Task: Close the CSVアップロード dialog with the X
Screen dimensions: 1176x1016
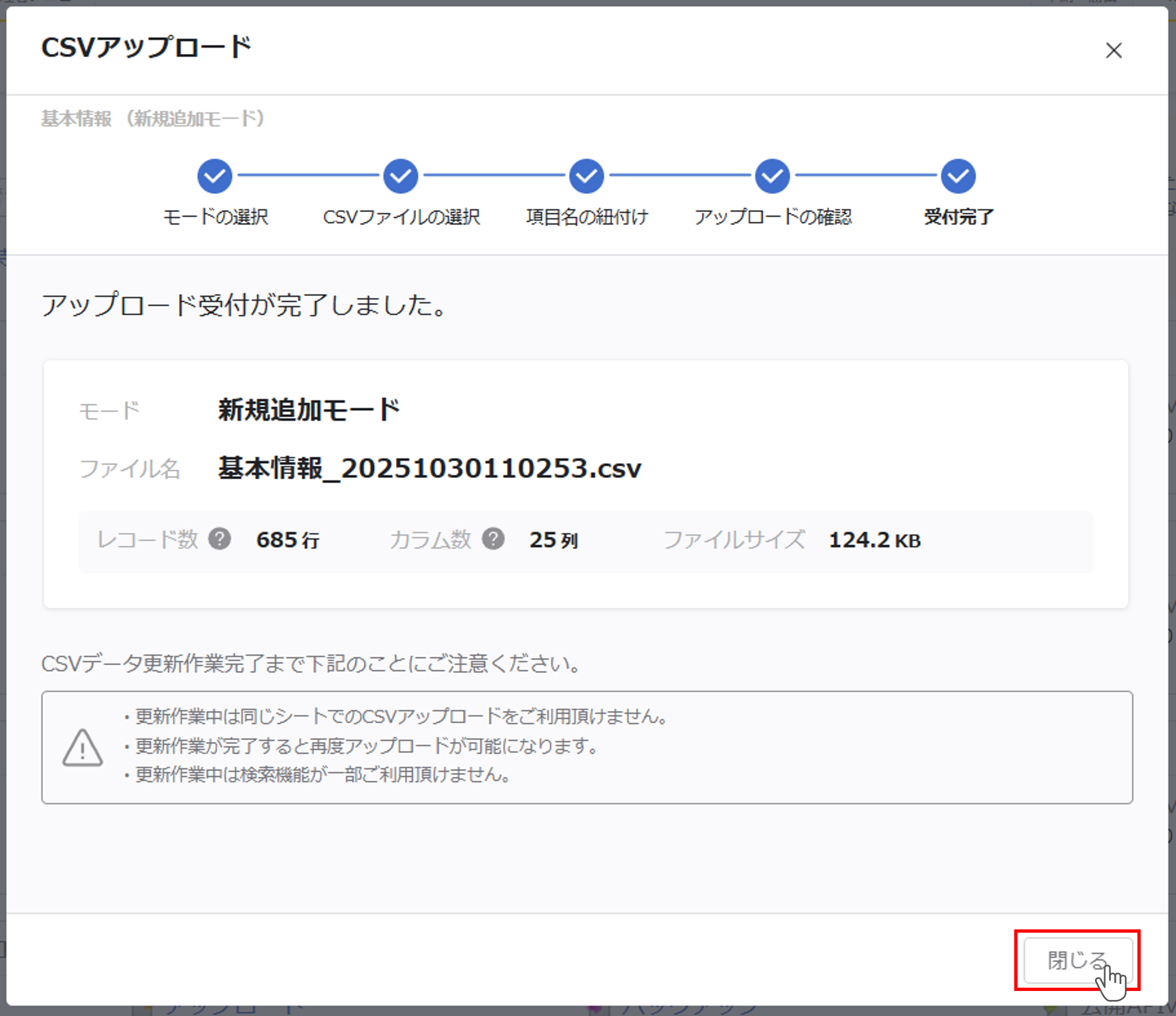Action: point(1114,50)
